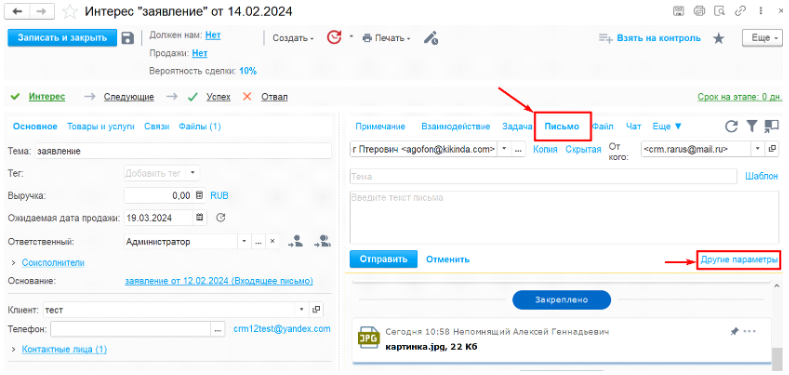Open the feed filter funnel icon
Viewport: 789px width, 375px height.
coord(751,126)
